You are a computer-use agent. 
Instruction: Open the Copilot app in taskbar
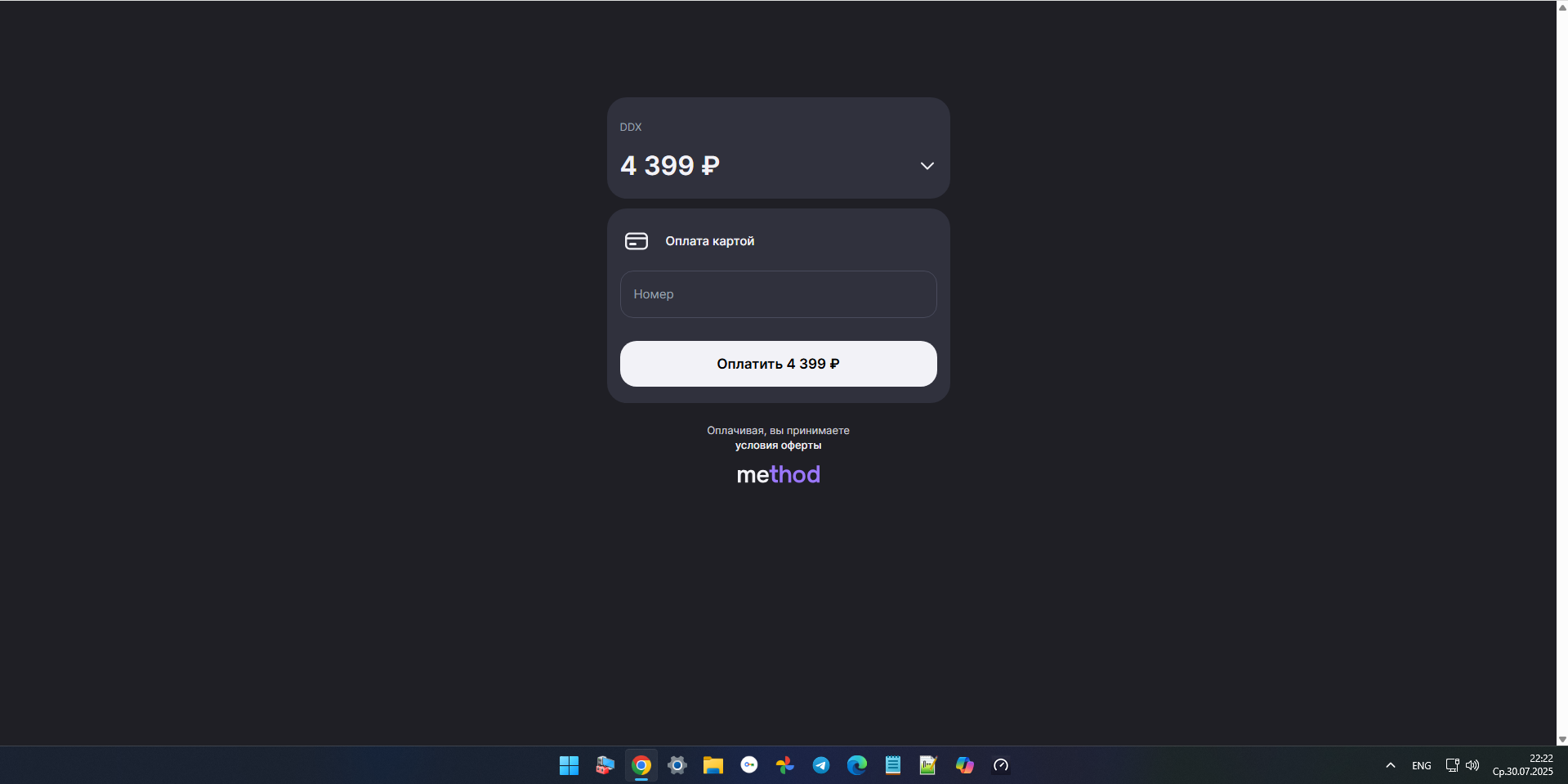[965, 765]
